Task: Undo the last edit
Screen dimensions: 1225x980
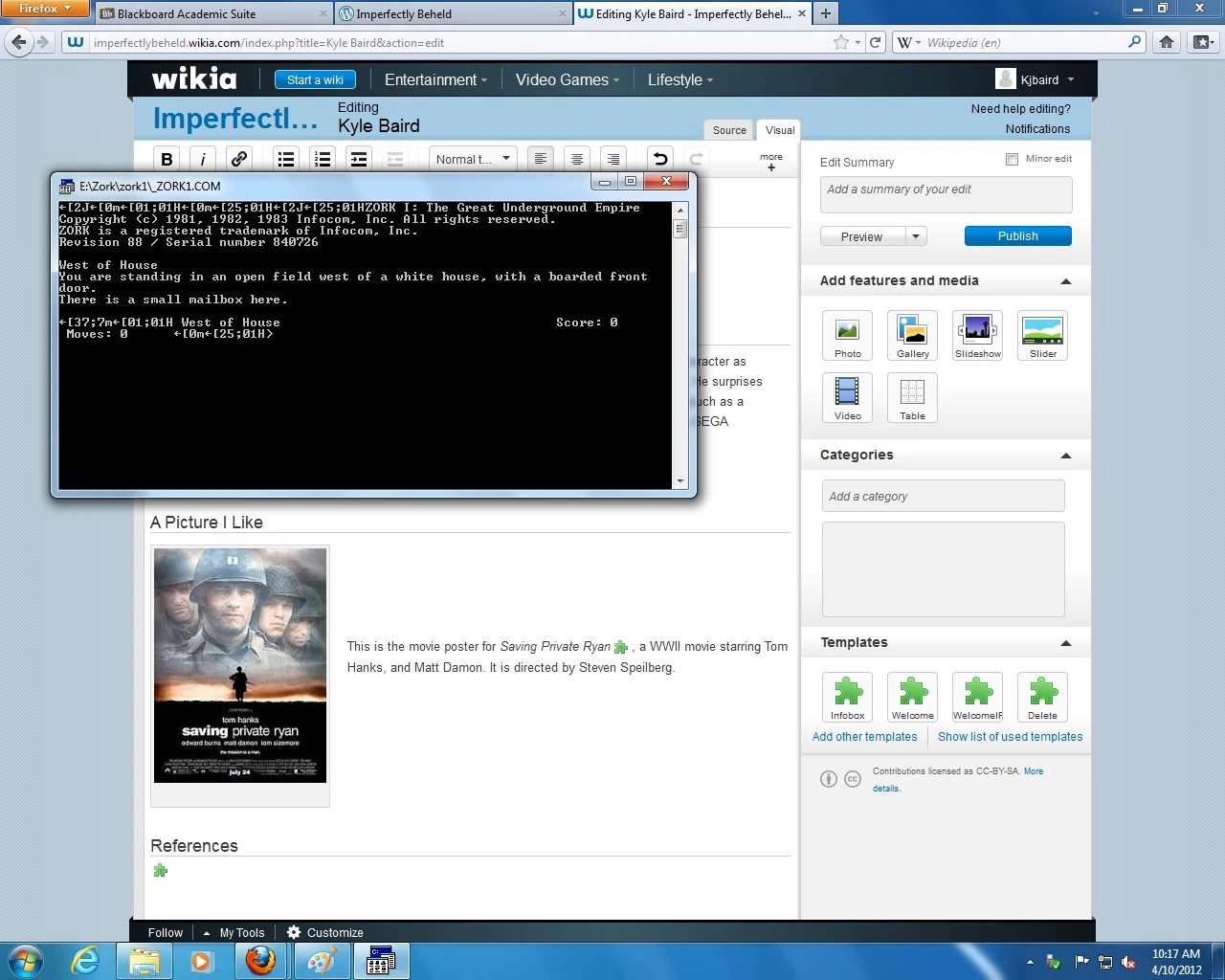Action: coord(660,159)
